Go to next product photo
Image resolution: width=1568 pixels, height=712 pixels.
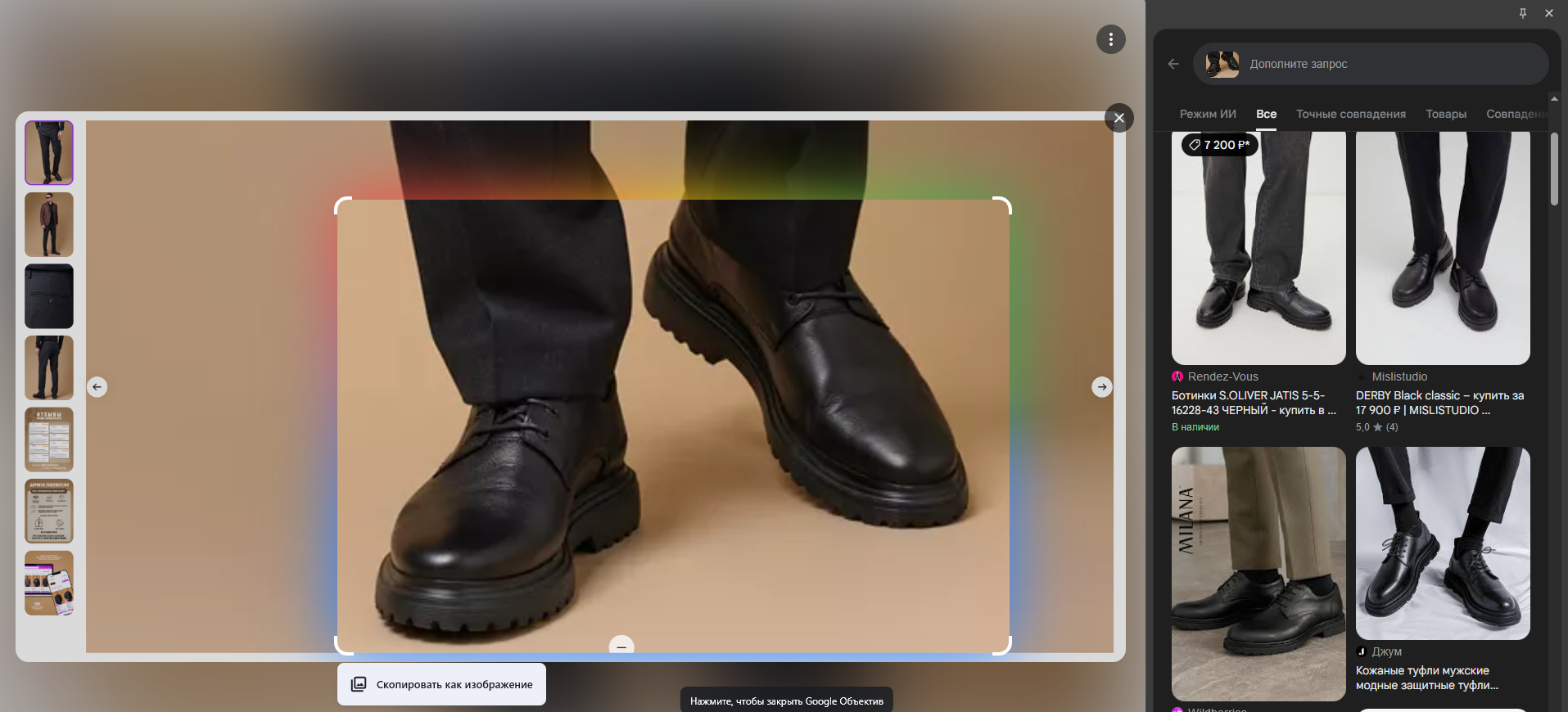tap(1102, 387)
